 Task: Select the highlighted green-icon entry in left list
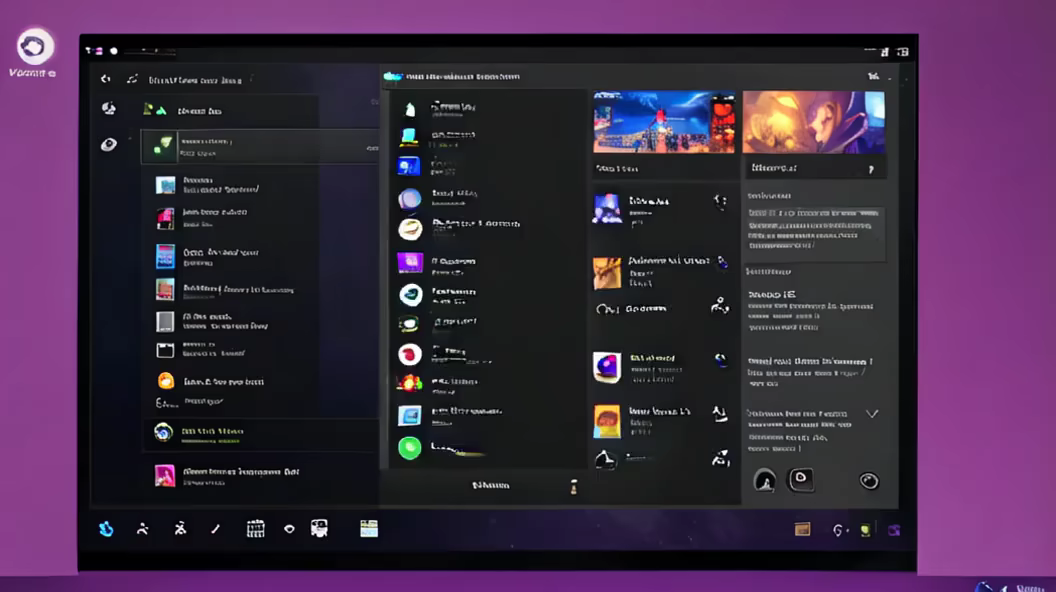pos(258,147)
